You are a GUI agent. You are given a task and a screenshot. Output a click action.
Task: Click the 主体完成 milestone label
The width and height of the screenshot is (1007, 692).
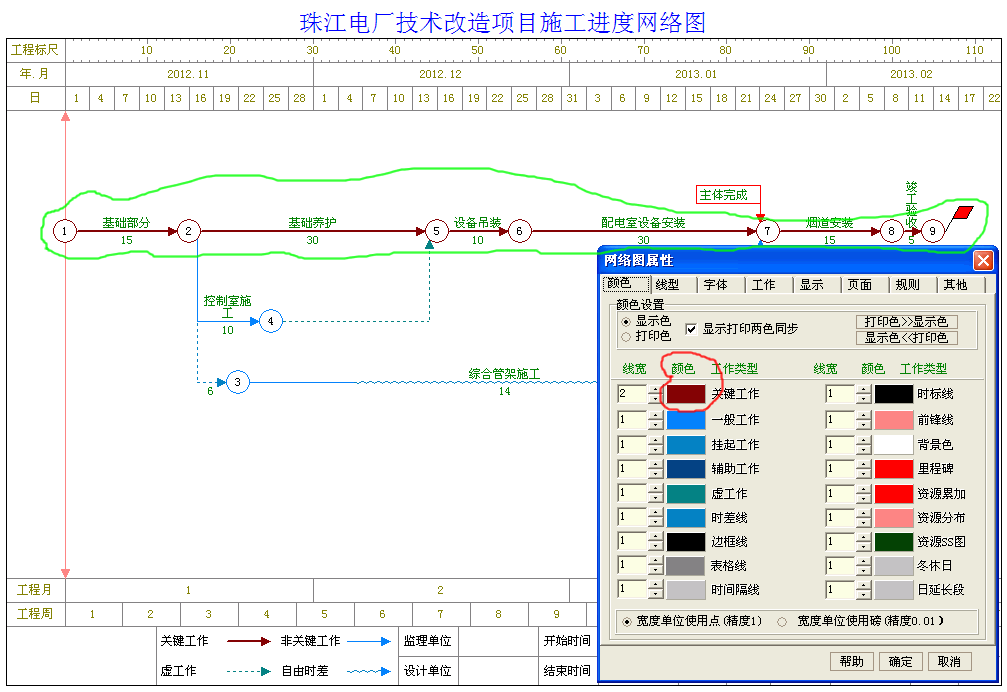(728, 195)
